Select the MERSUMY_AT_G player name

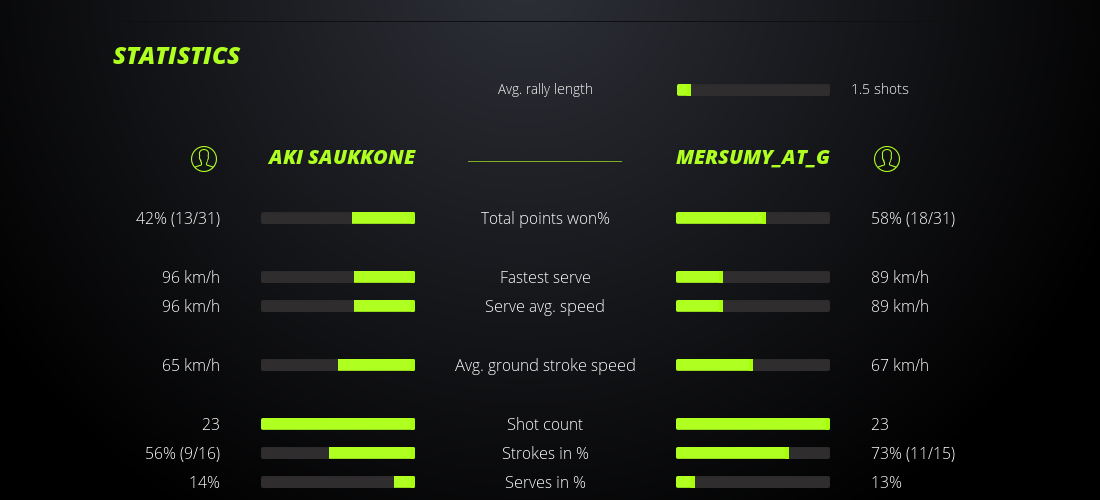(x=753, y=158)
